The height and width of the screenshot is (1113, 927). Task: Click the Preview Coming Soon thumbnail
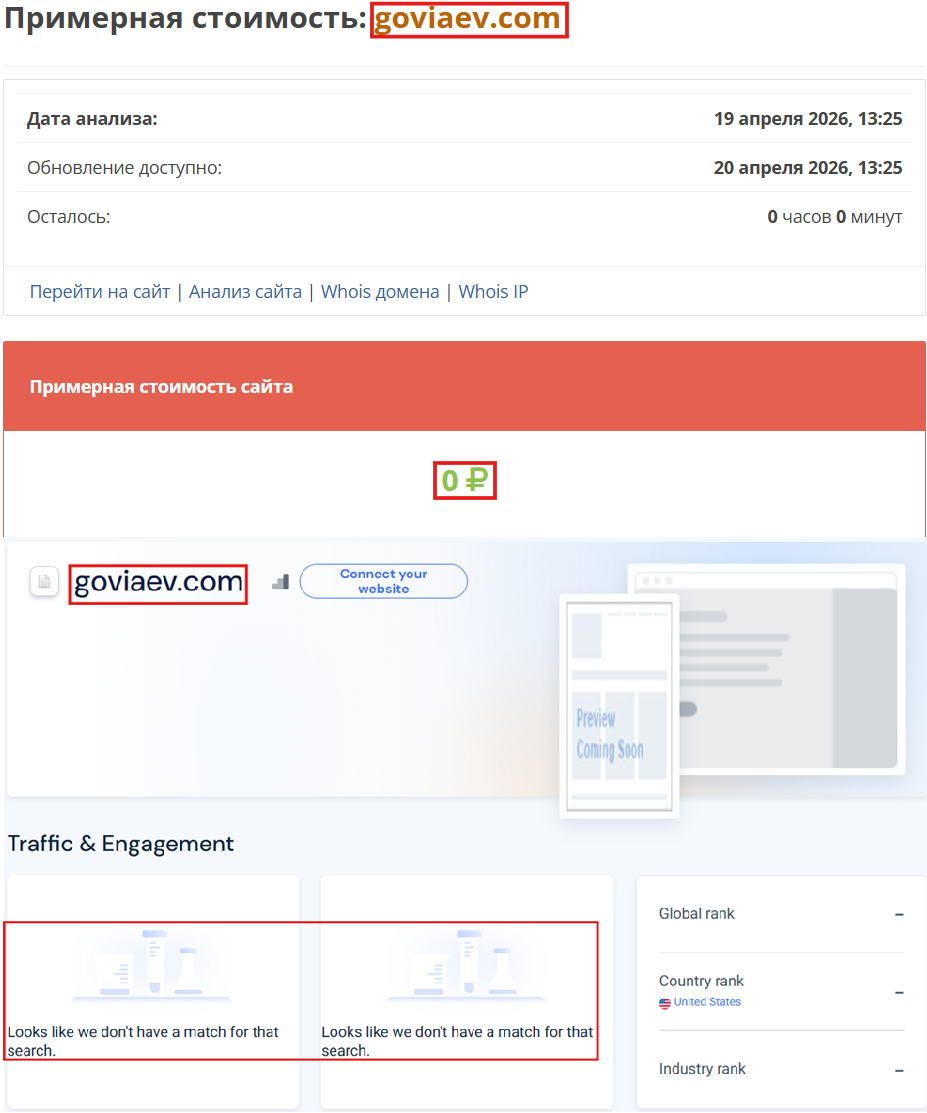(619, 705)
